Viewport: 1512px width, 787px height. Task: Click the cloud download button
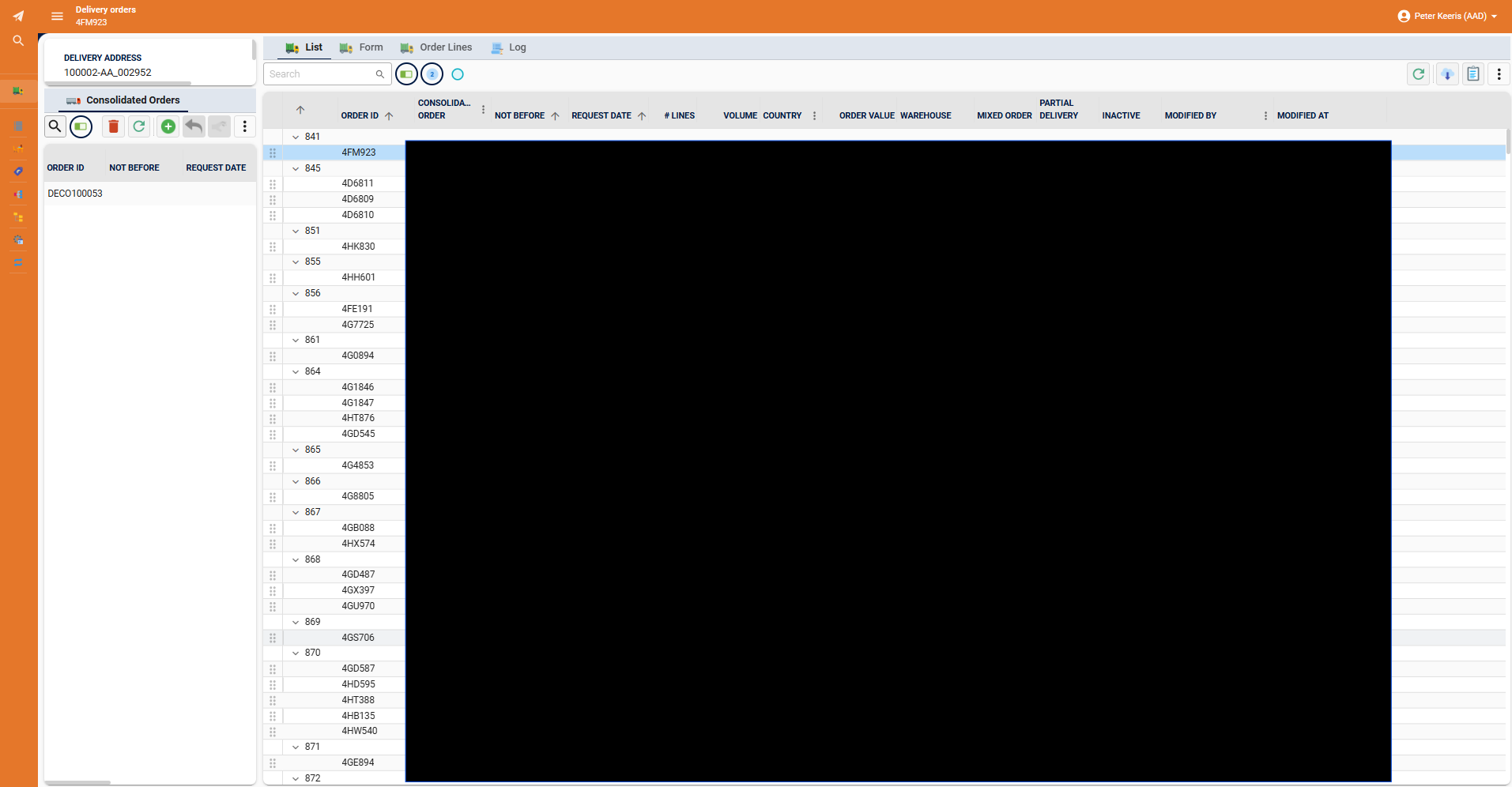point(1447,74)
